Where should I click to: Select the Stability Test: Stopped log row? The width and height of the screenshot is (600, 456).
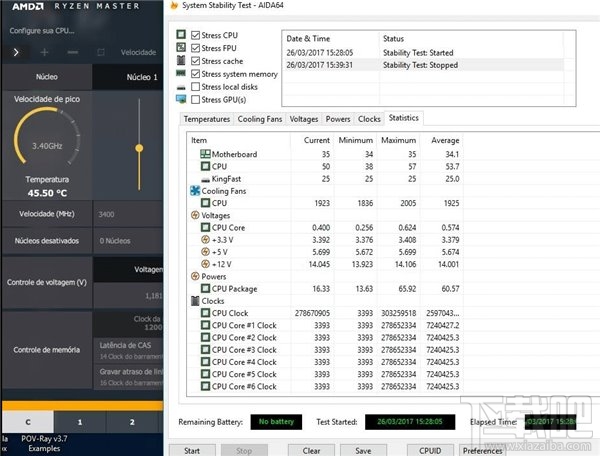click(423, 65)
